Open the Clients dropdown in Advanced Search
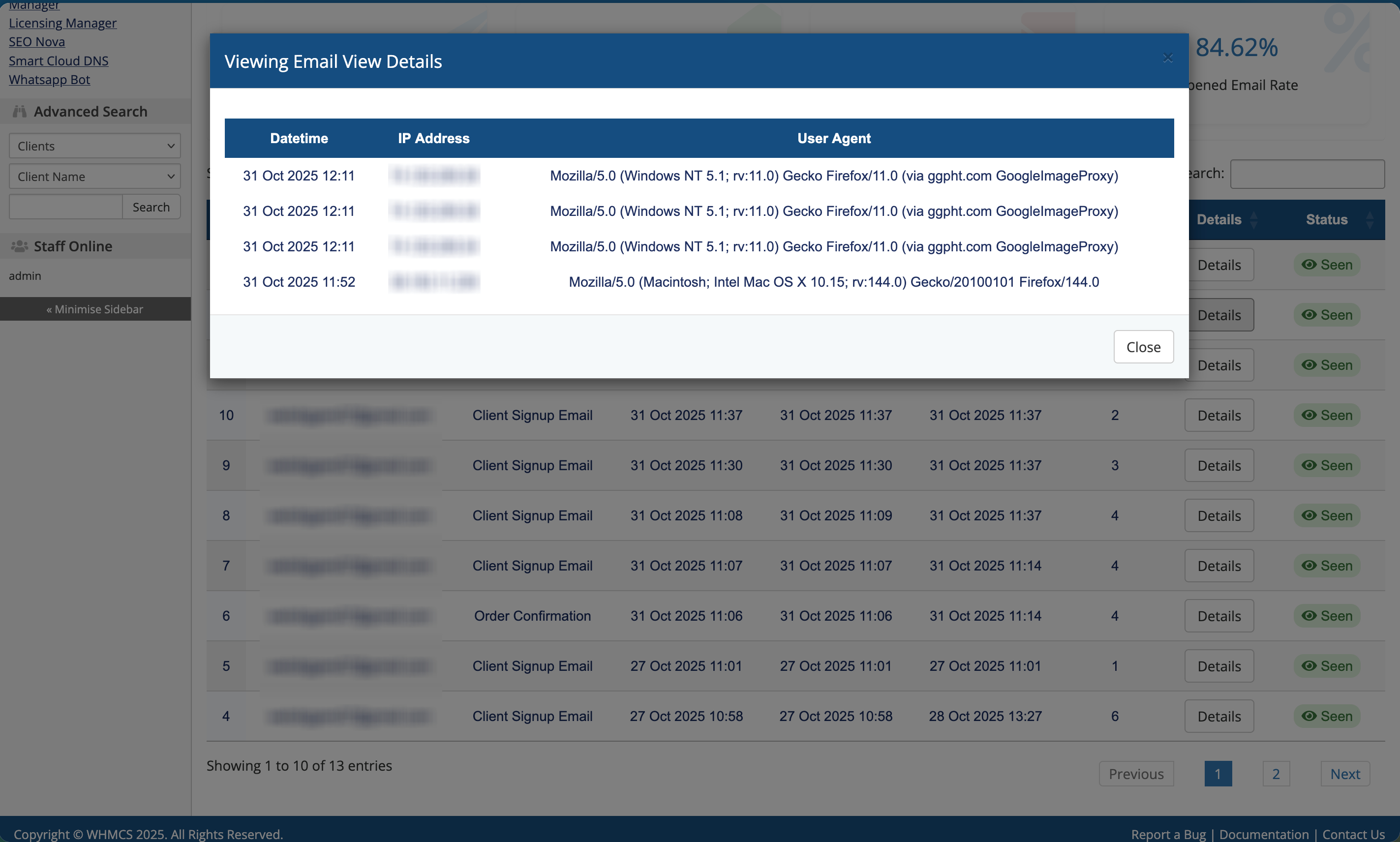This screenshot has width=1400, height=842. (95, 146)
